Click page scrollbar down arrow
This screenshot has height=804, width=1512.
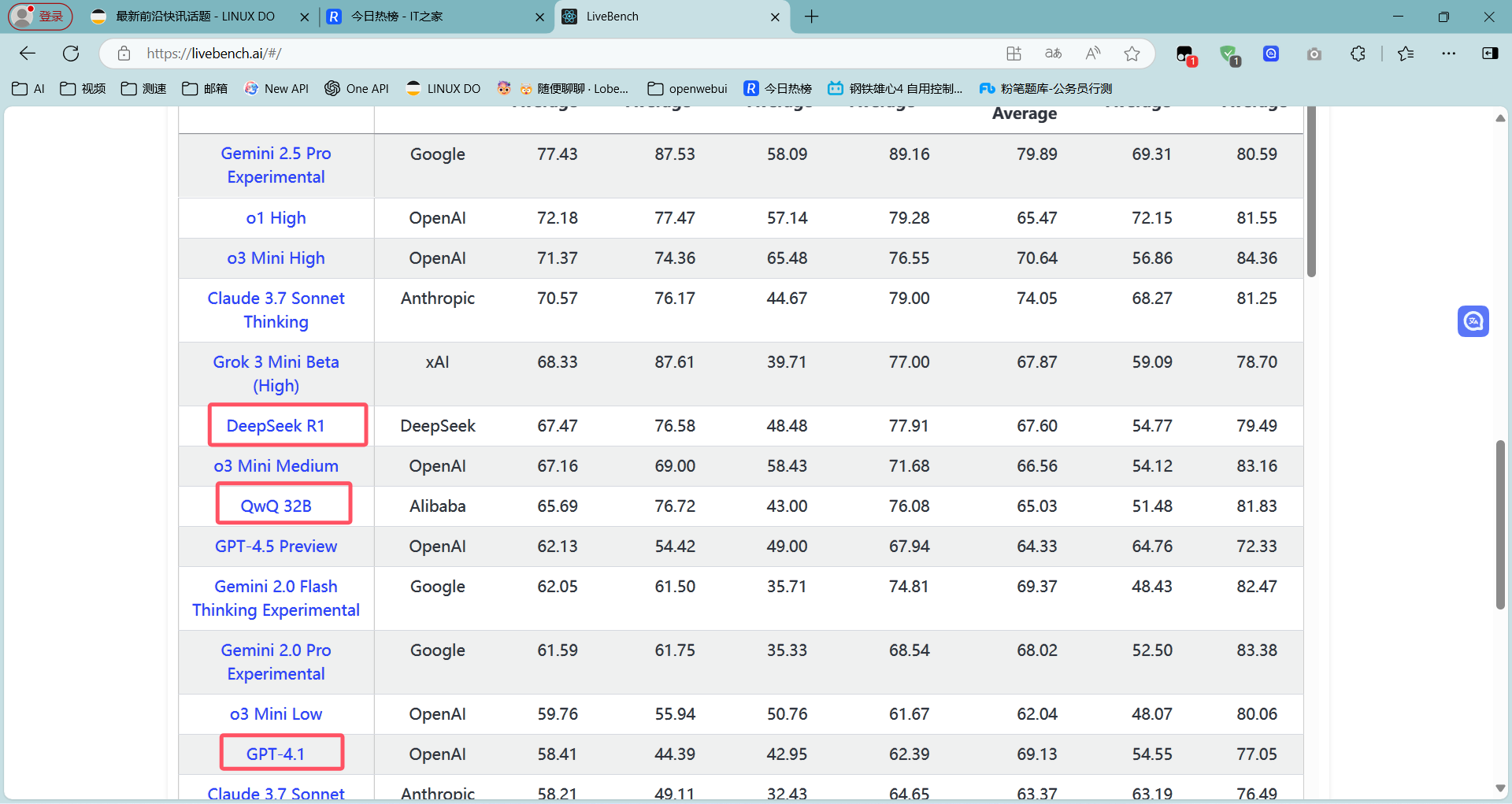tap(1500, 788)
